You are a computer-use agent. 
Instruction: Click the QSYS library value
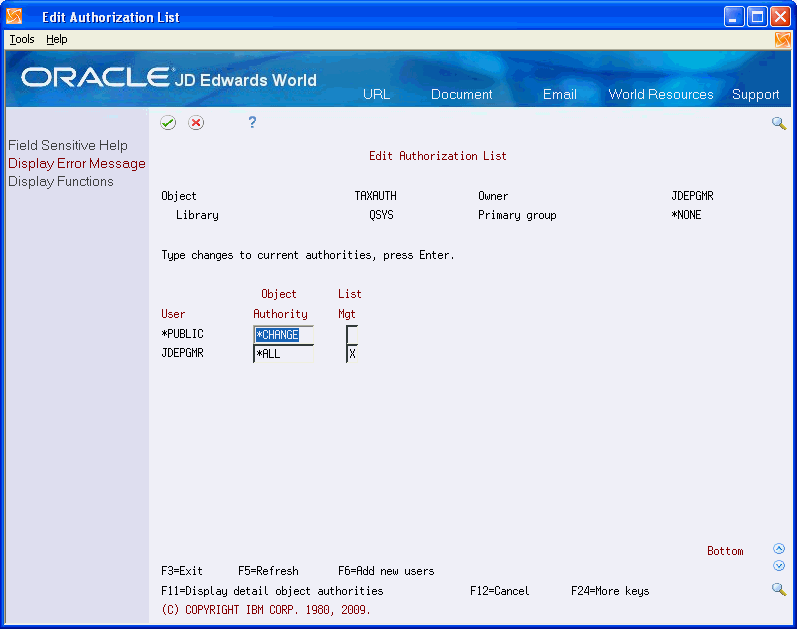pyautogui.click(x=381, y=215)
